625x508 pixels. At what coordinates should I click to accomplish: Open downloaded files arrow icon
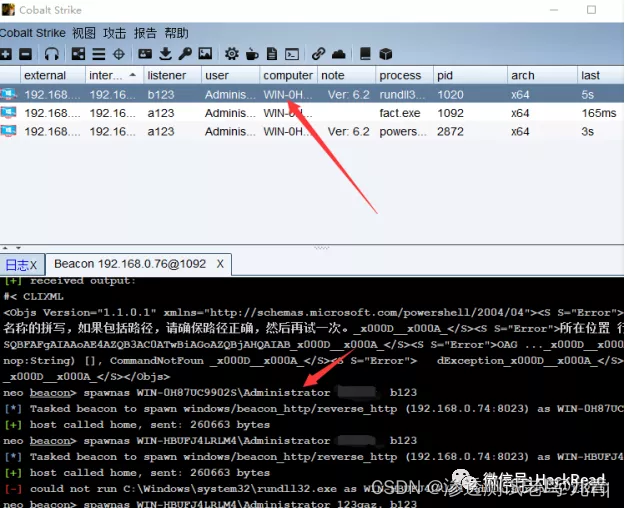(x=165, y=53)
